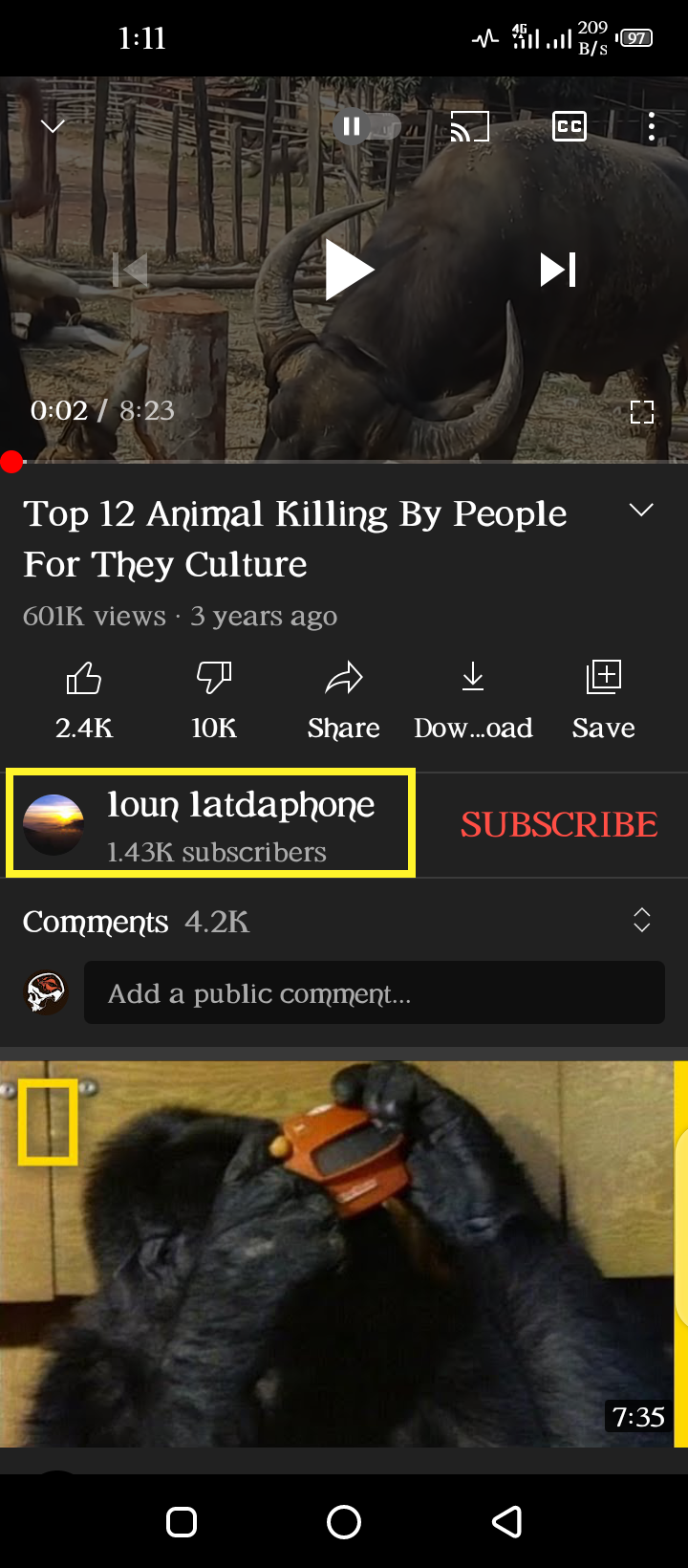The height and width of the screenshot is (1568, 688).
Task: Tap the Share arrow icon
Action: pyautogui.click(x=344, y=700)
